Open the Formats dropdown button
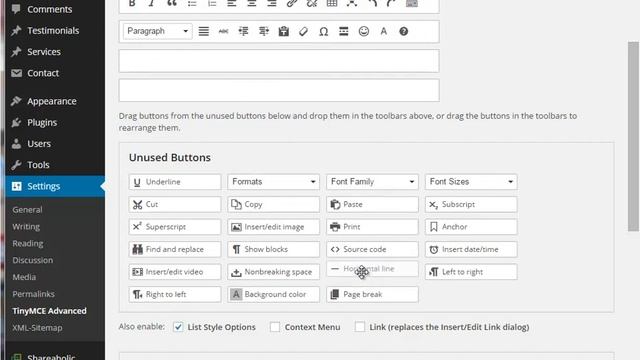This screenshot has width=640, height=360. tap(273, 182)
